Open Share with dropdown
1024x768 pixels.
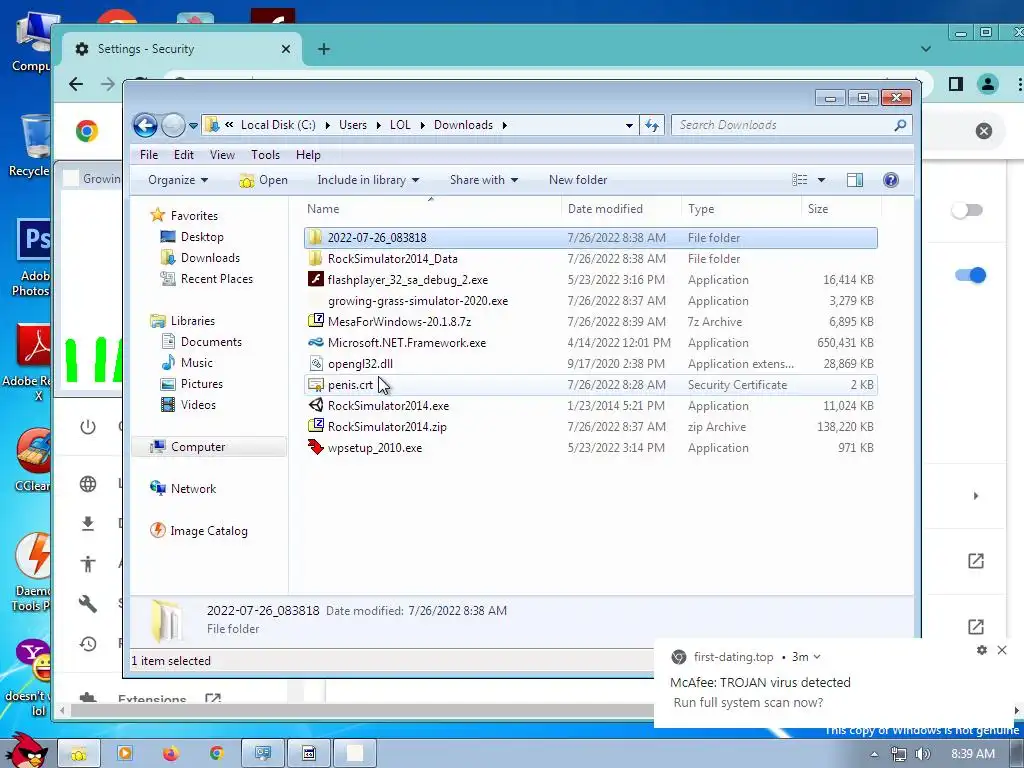[483, 180]
